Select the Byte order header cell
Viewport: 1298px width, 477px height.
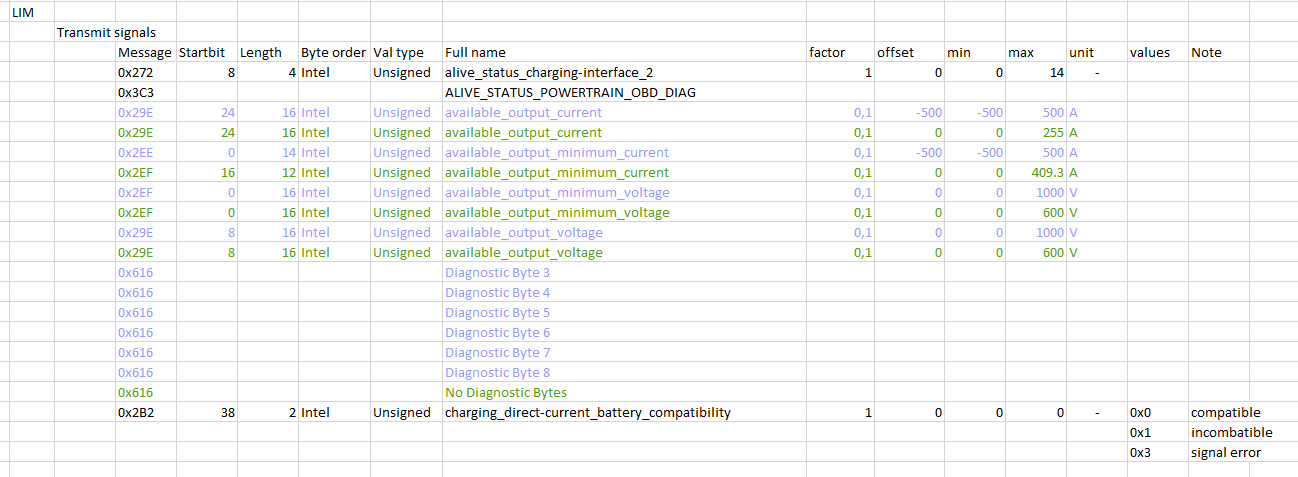[x=333, y=52]
